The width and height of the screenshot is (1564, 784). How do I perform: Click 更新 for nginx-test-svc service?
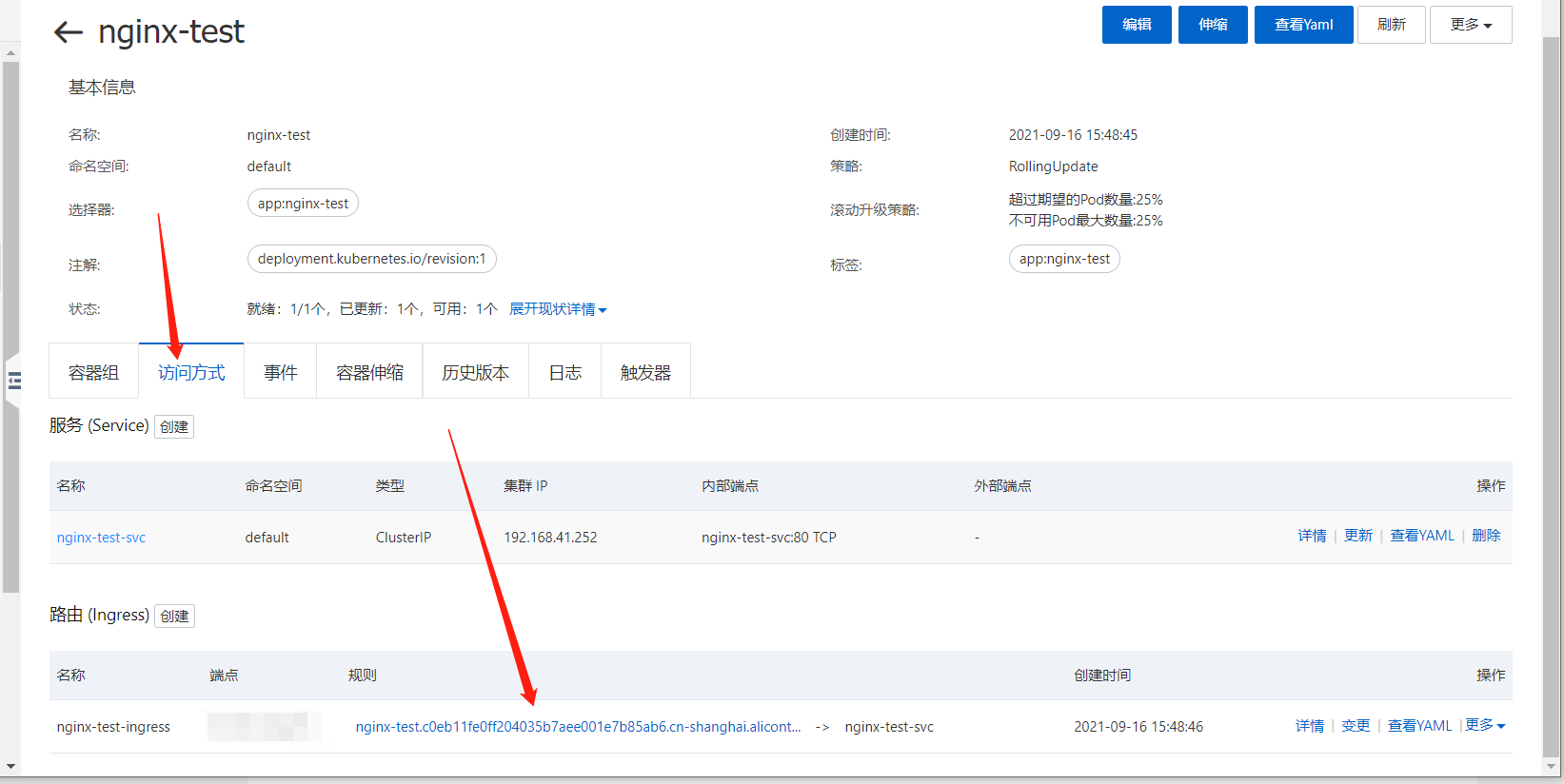1358,536
